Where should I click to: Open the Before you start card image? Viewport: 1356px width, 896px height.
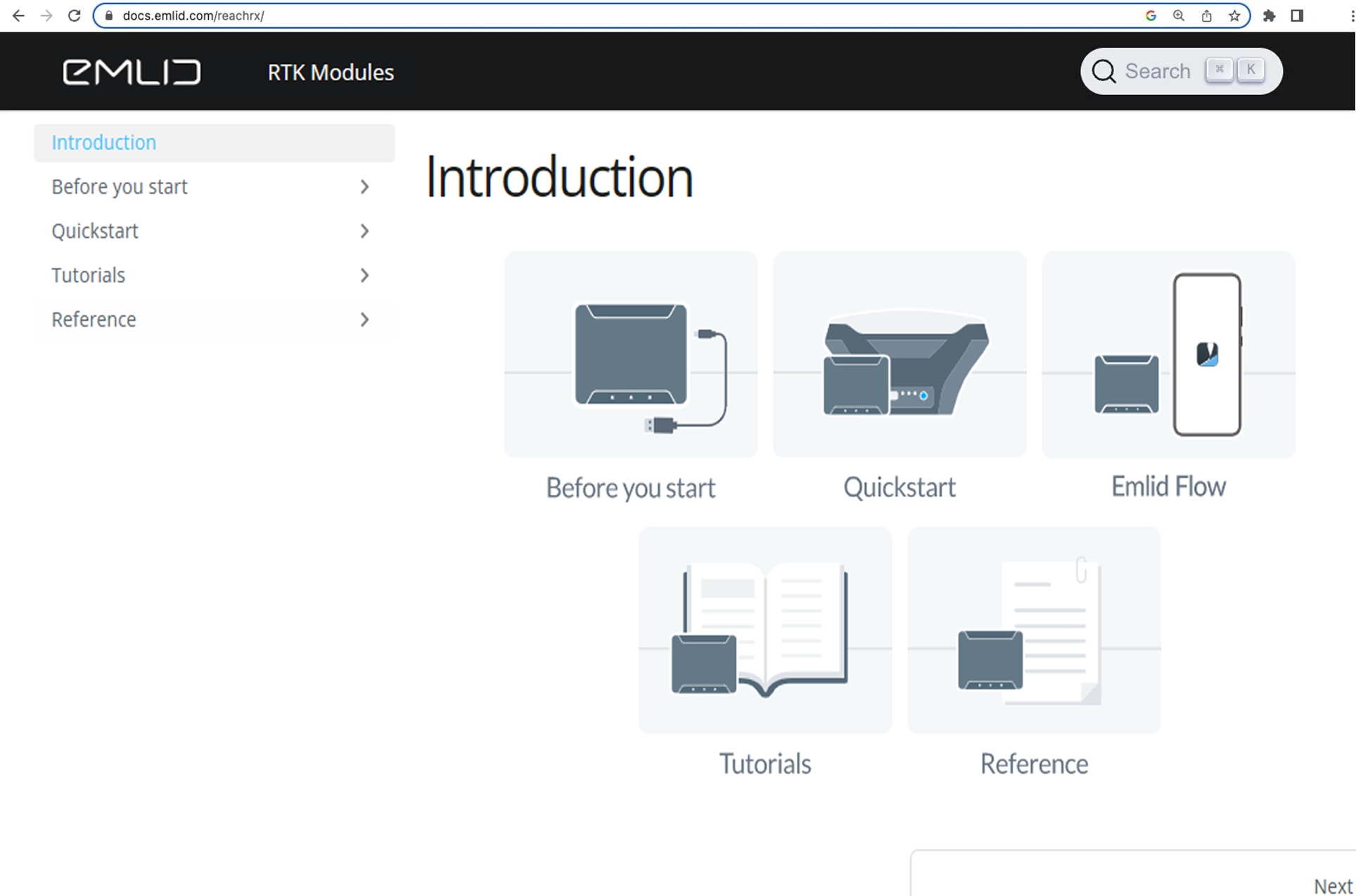click(x=631, y=354)
